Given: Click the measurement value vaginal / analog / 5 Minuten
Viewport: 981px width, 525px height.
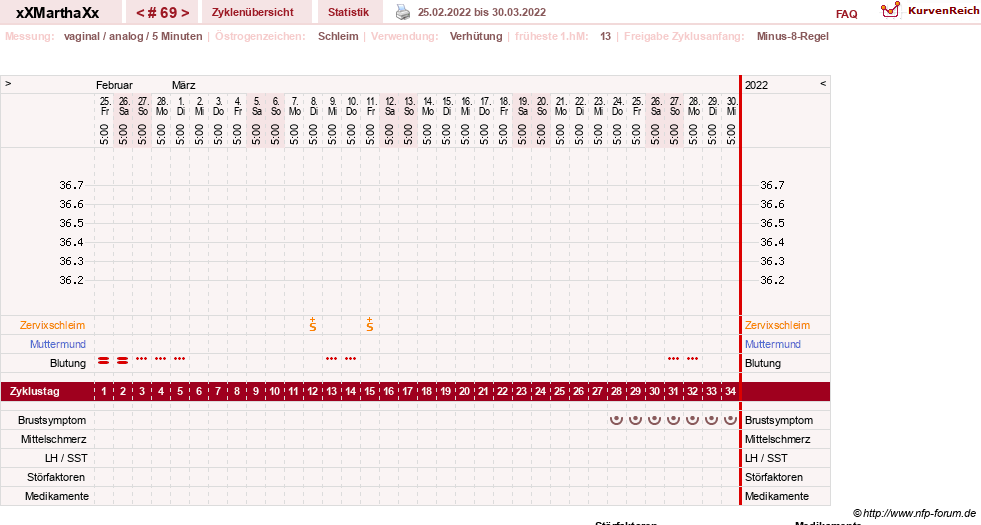Looking at the screenshot, I should coord(133,36).
